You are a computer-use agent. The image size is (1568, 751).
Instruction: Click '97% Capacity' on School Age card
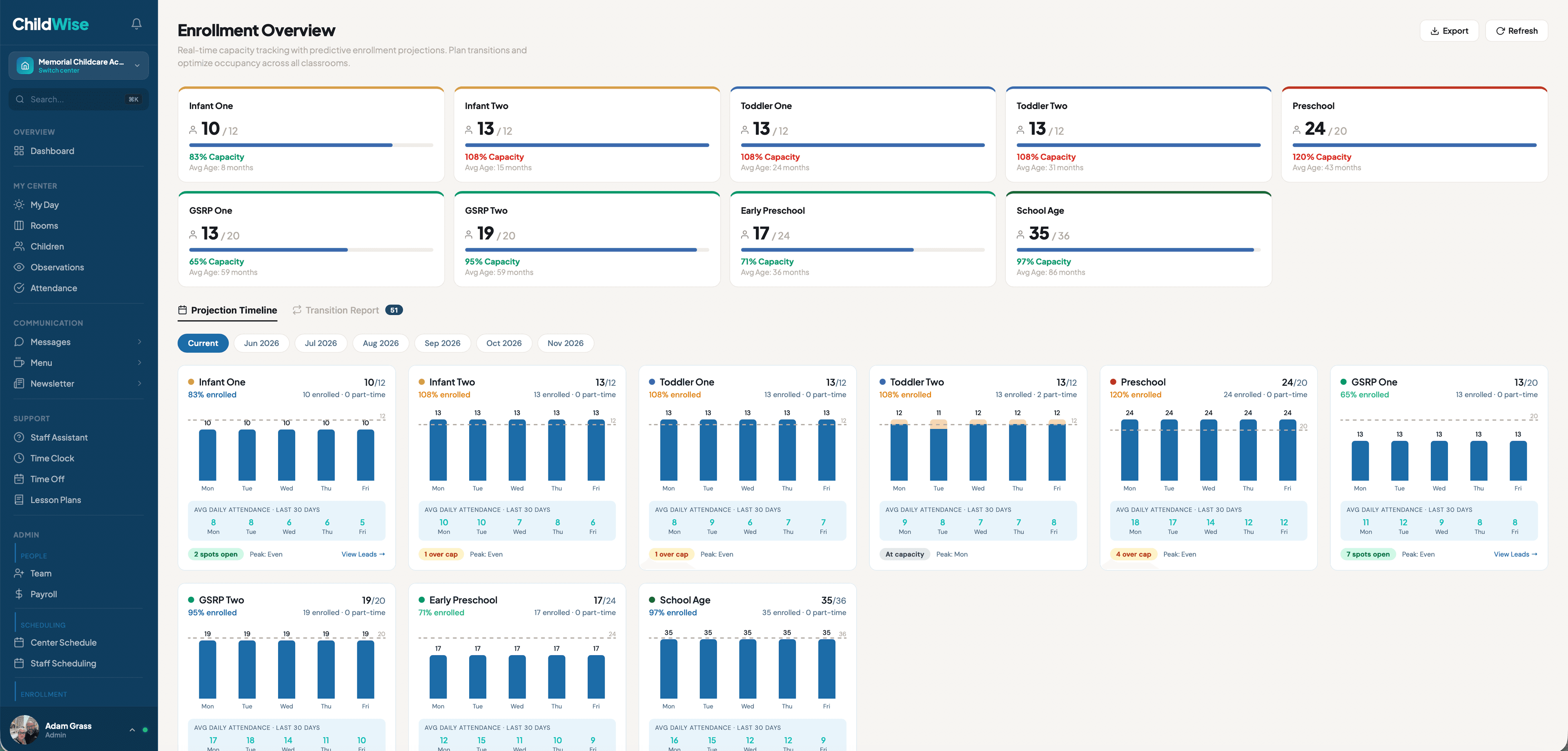(1043, 262)
